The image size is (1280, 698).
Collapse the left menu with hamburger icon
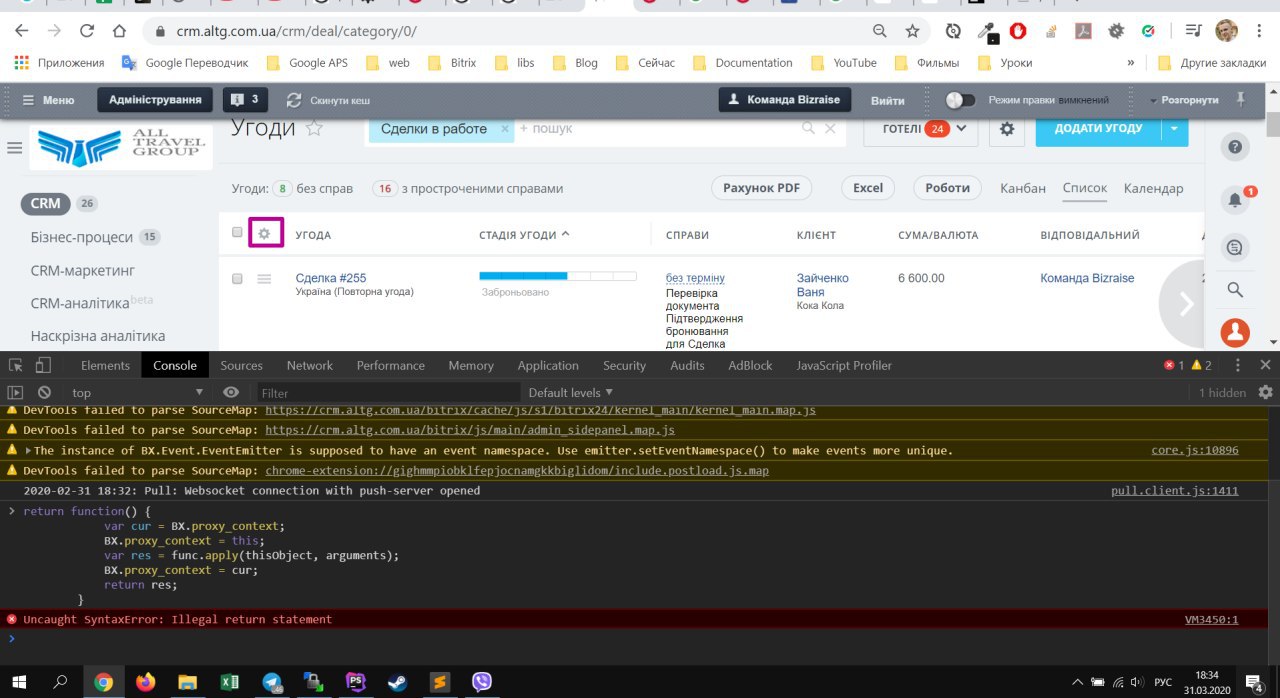coord(14,148)
